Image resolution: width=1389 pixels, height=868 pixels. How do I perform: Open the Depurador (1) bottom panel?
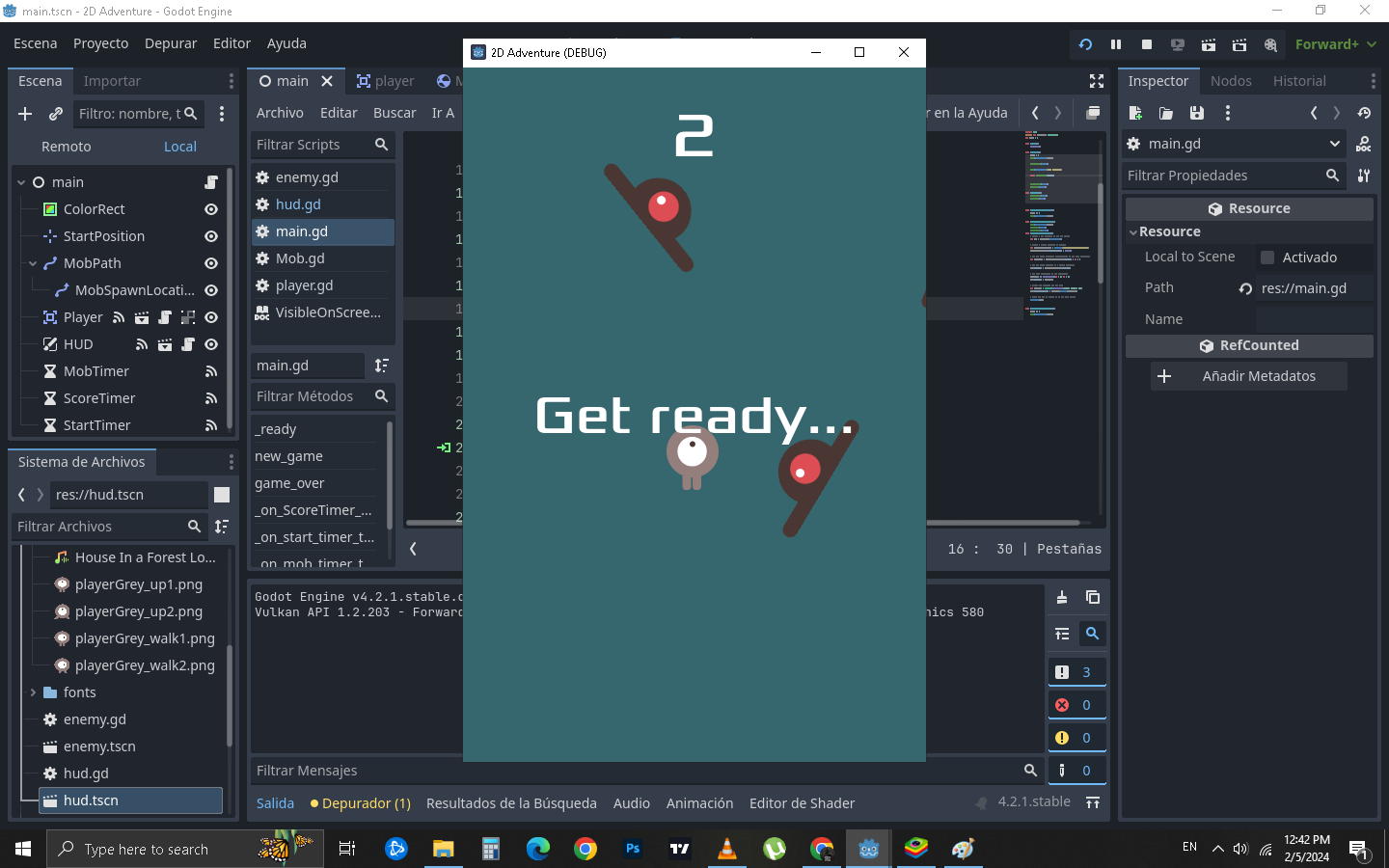point(361,803)
